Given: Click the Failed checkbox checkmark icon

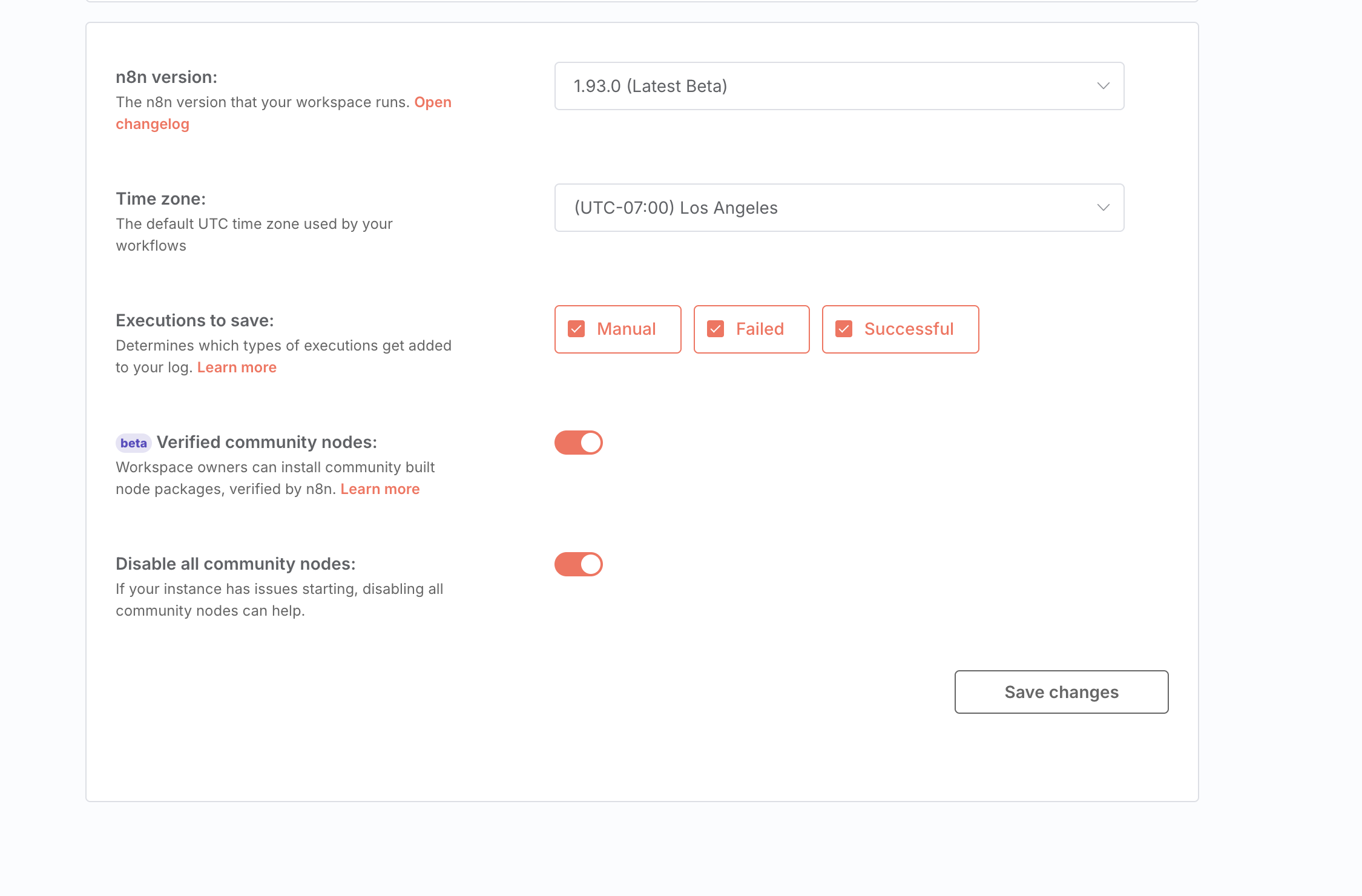Looking at the screenshot, I should 715,329.
